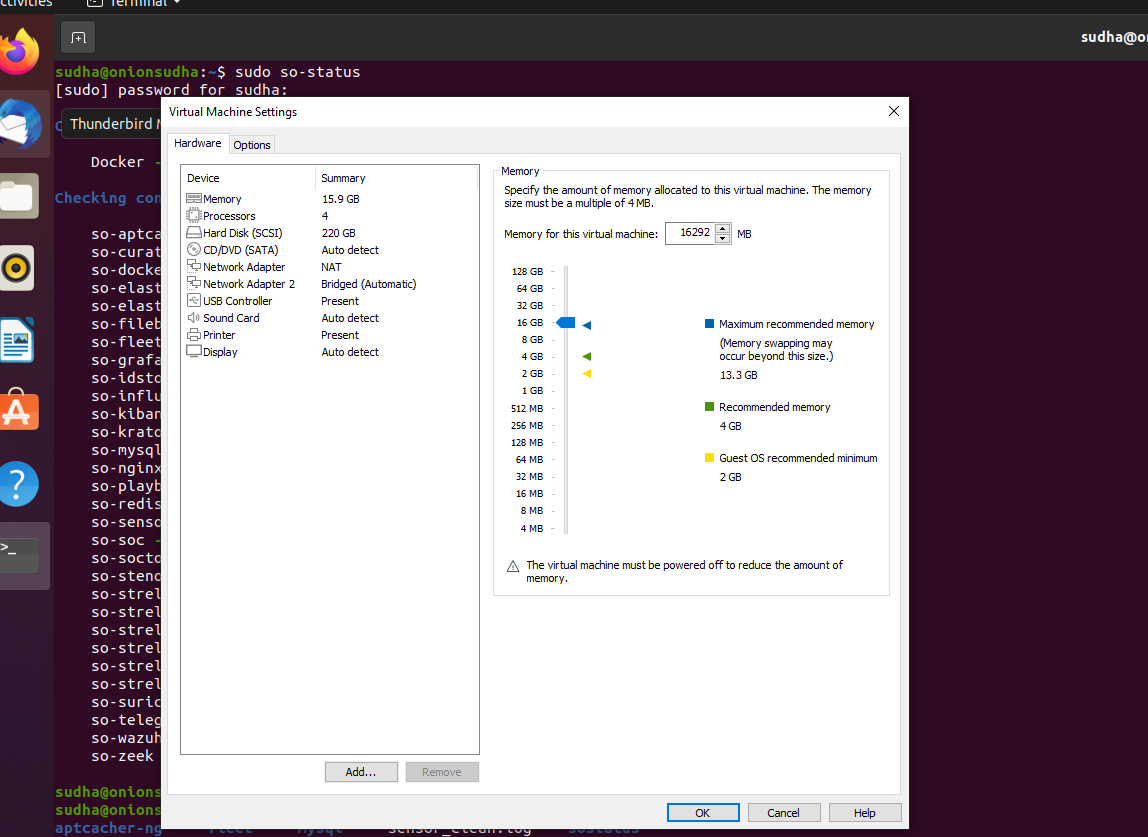Viewport: 1148px width, 837px height.
Task: Click the 'Bridged (Automatic)' summary text
Action: [368, 284]
